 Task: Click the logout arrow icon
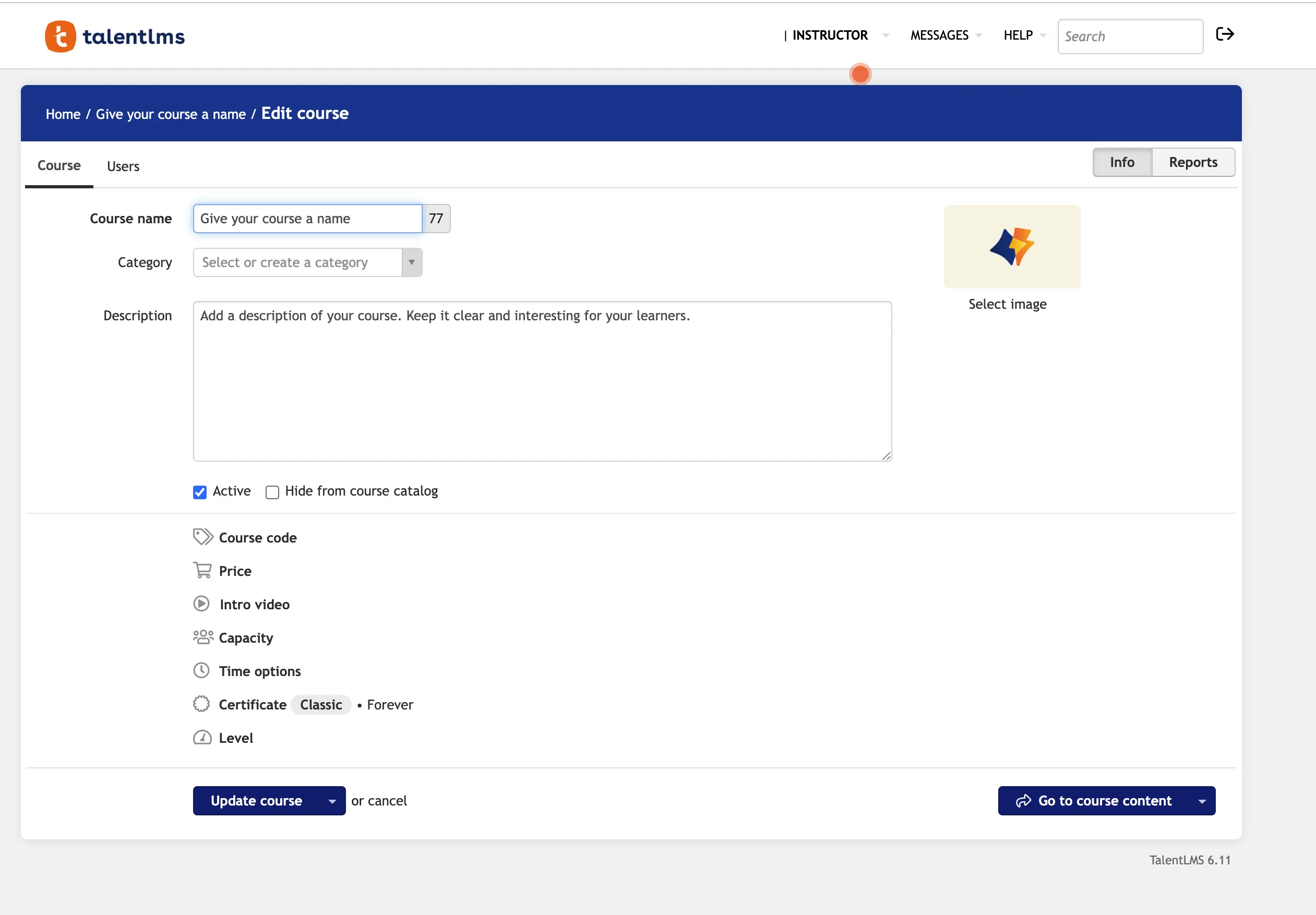[x=1225, y=34]
